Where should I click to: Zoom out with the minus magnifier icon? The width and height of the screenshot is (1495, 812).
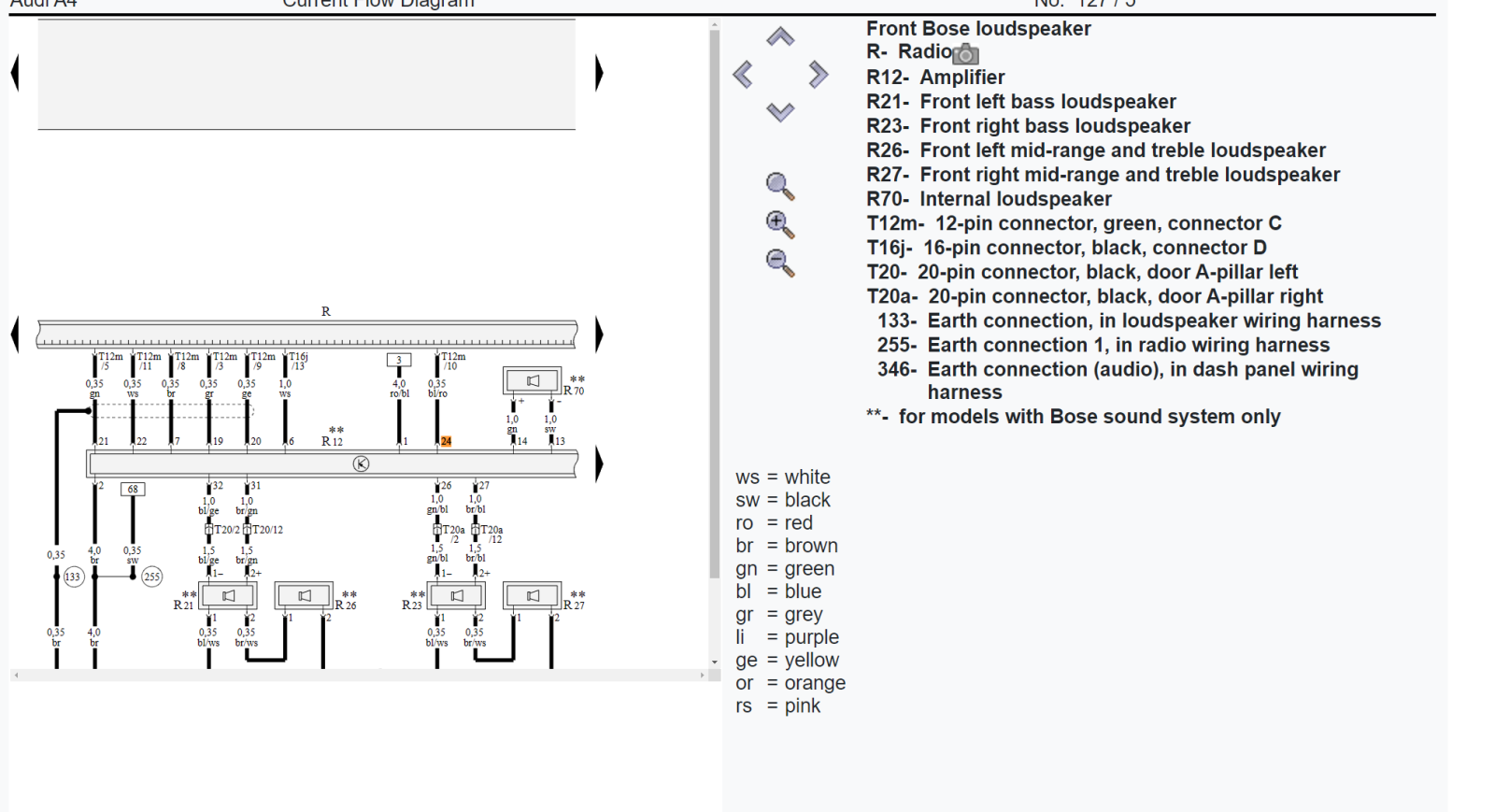point(779,263)
